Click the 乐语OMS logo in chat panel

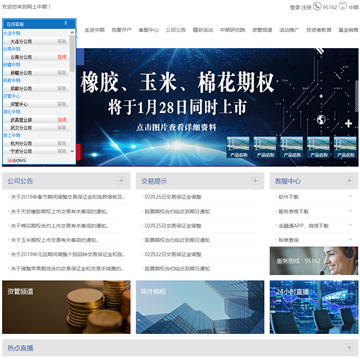(17, 160)
